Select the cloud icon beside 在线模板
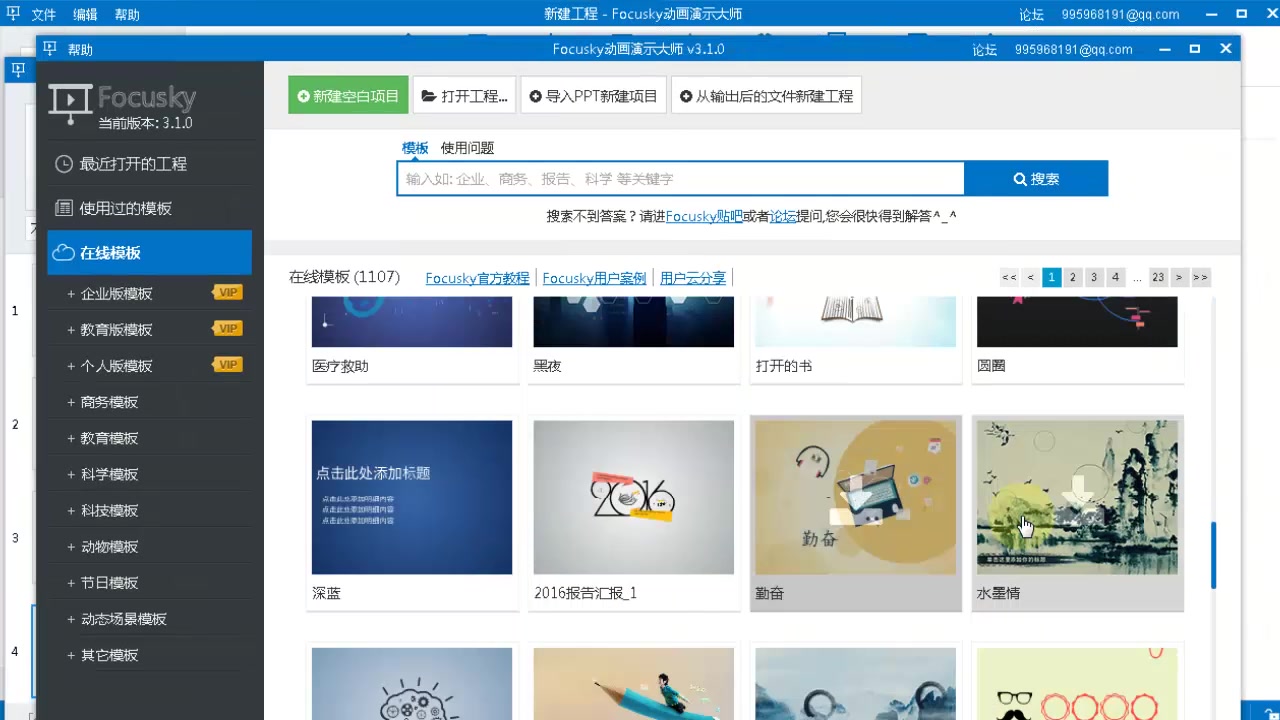Viewport: 1280px width, 720px height. (65, 252)
